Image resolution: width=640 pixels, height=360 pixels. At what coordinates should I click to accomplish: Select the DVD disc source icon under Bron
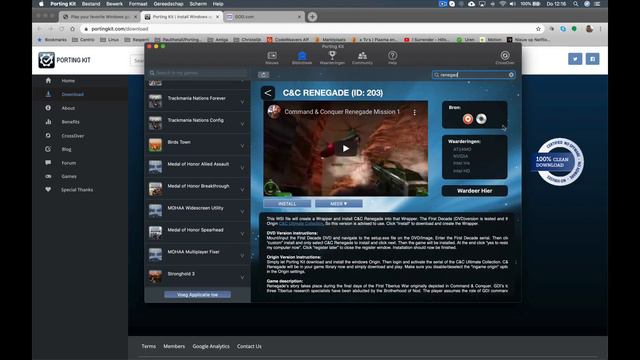click(x=481, y=119)
